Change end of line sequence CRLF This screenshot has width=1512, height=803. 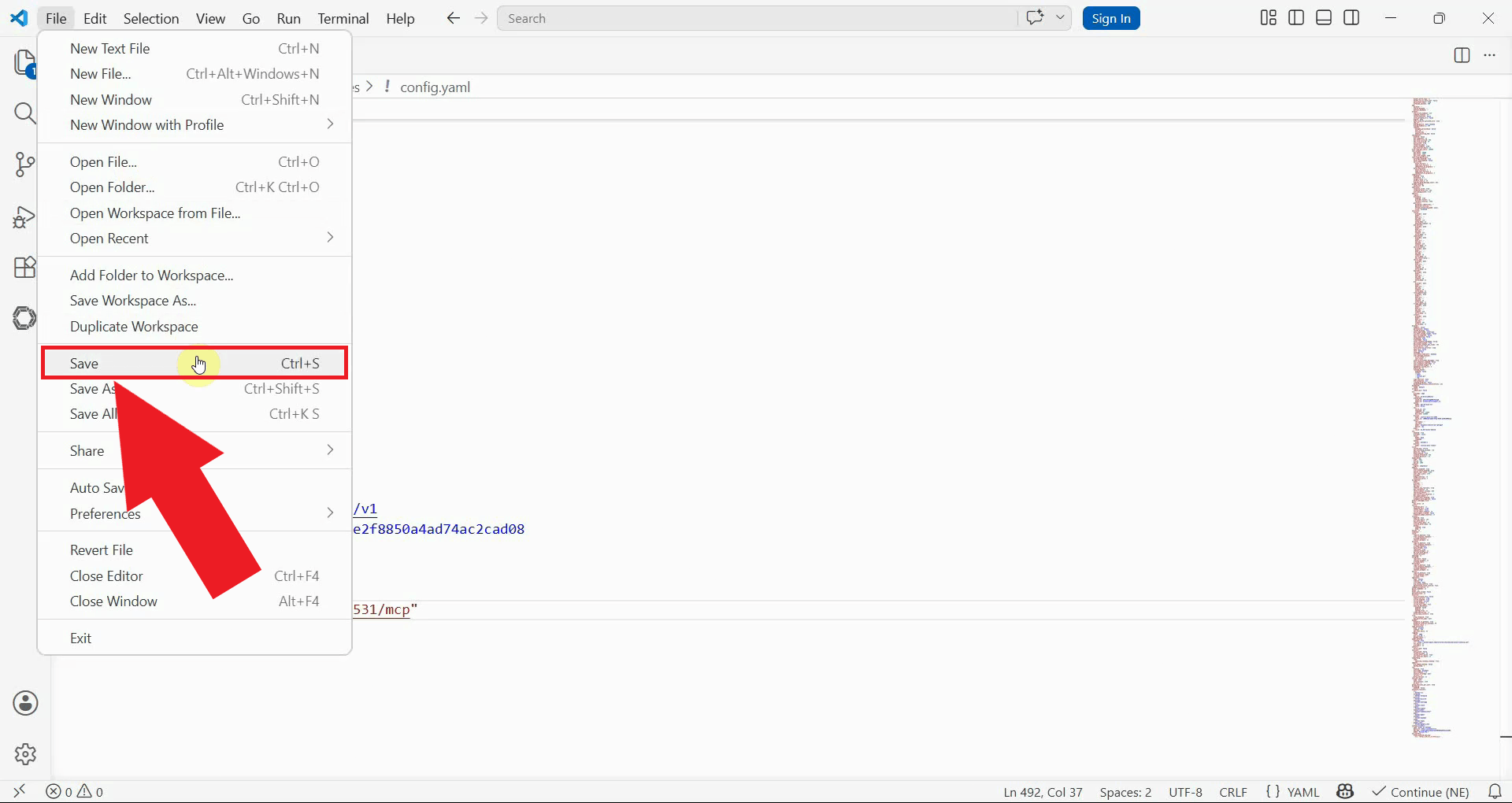coord(1233,792)
